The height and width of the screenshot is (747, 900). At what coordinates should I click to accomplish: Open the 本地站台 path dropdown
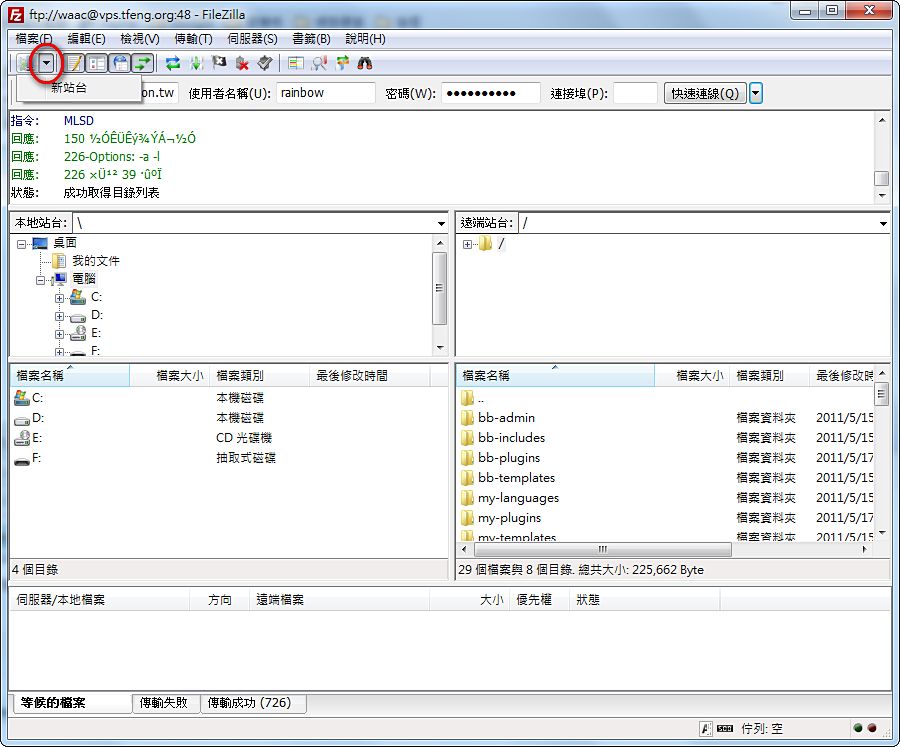pyautogui.click(x=441, y=223)
